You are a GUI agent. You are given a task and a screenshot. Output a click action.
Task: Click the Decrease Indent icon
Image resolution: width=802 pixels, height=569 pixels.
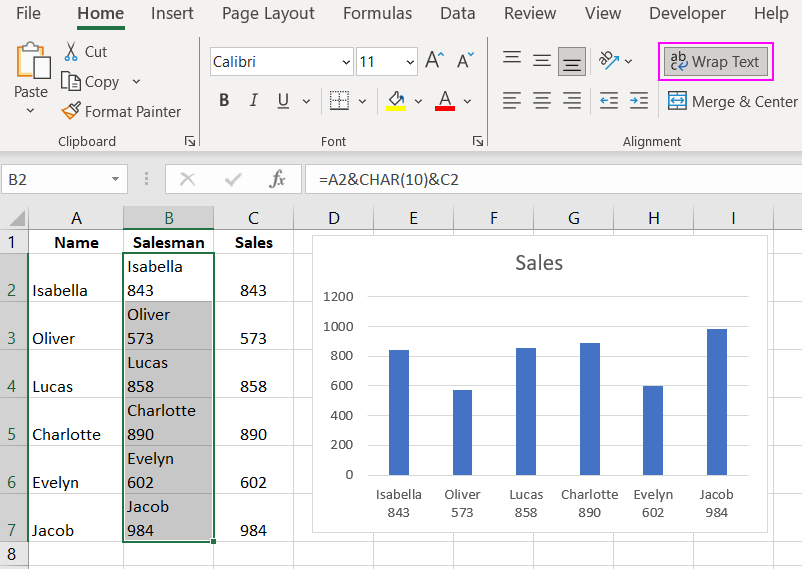click(608, 101)
